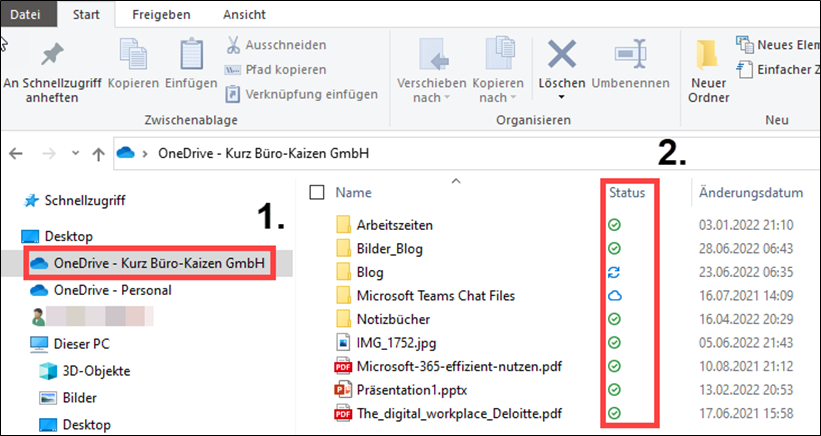
Task: Click the address bar path chevron
Action: click(x=145, y=154)
